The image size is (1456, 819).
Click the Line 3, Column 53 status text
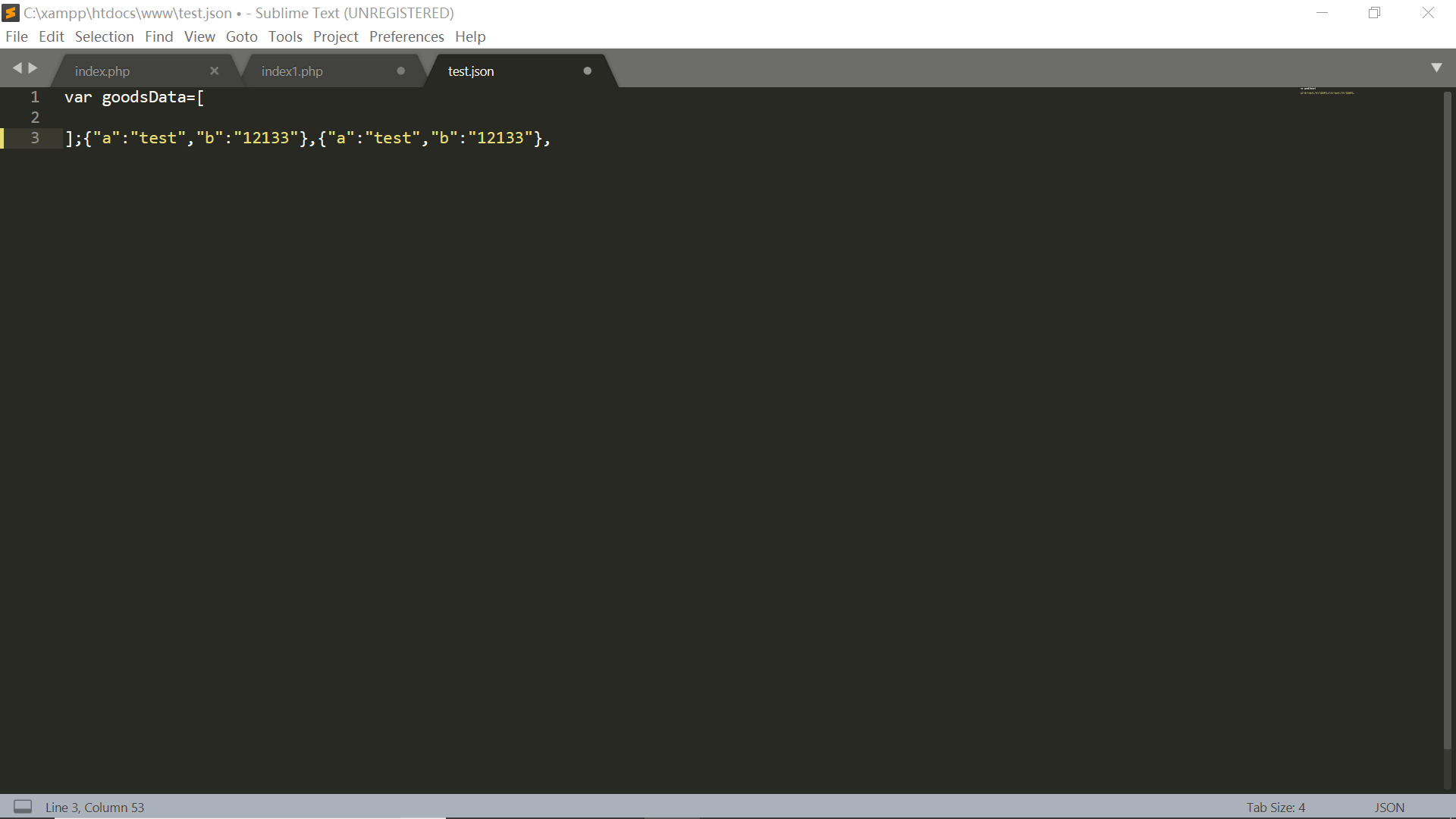click(x=95, y=808)
